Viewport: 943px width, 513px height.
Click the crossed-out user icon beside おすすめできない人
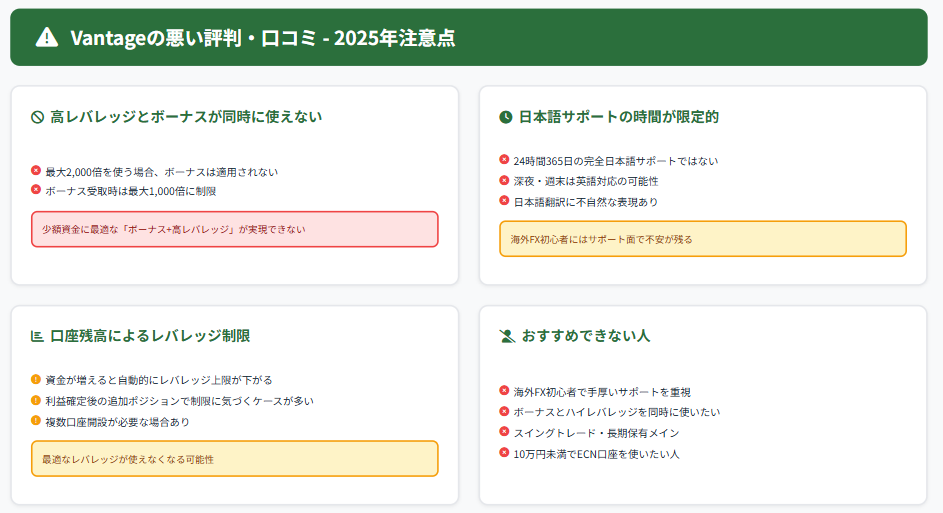(506, 336)
